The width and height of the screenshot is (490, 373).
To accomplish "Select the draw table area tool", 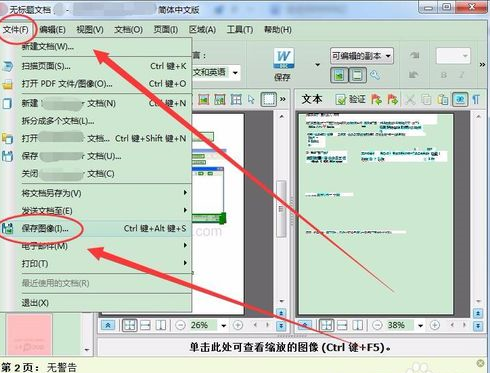I will [236, 99].
